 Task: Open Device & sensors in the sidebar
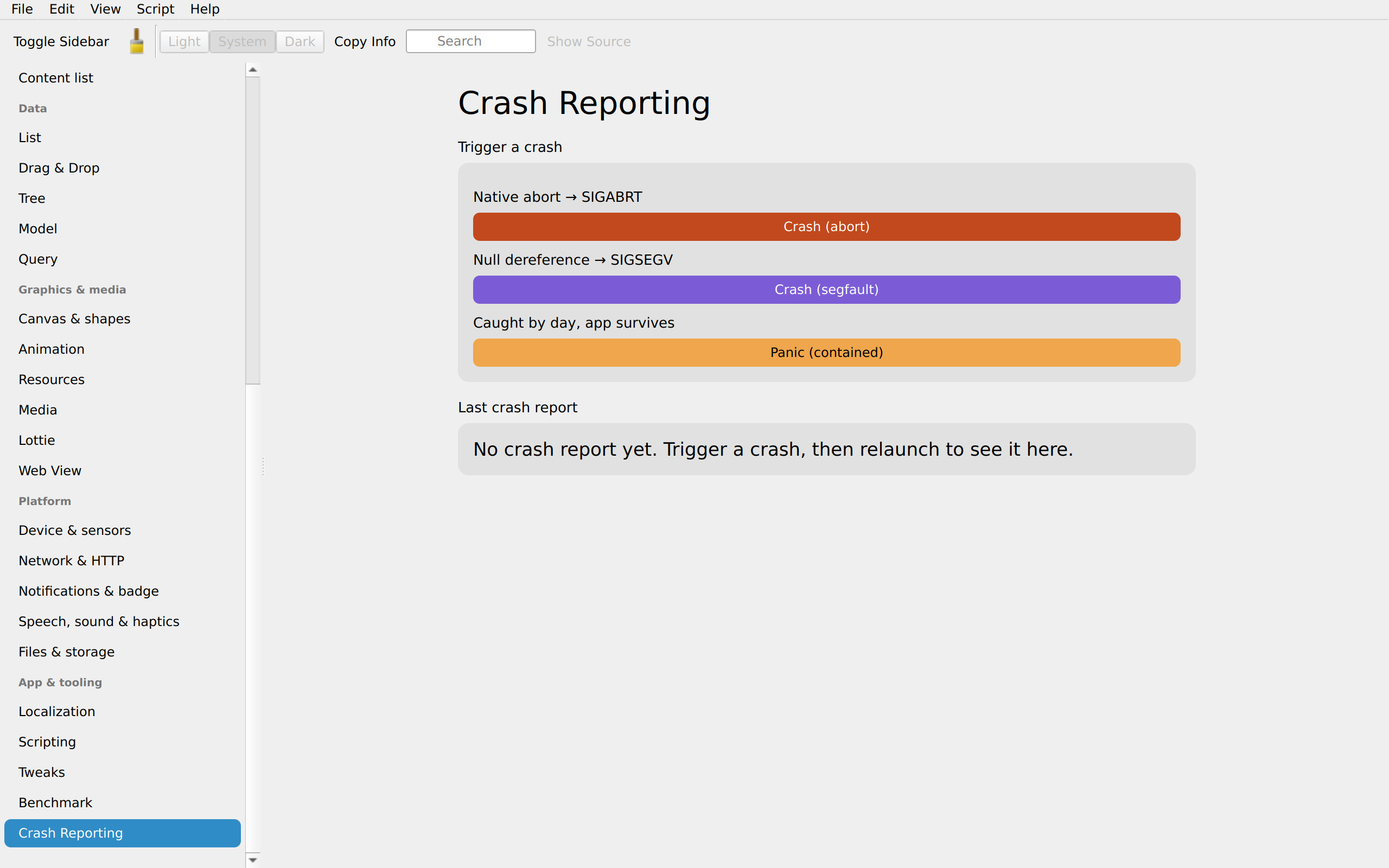point(122,531)
